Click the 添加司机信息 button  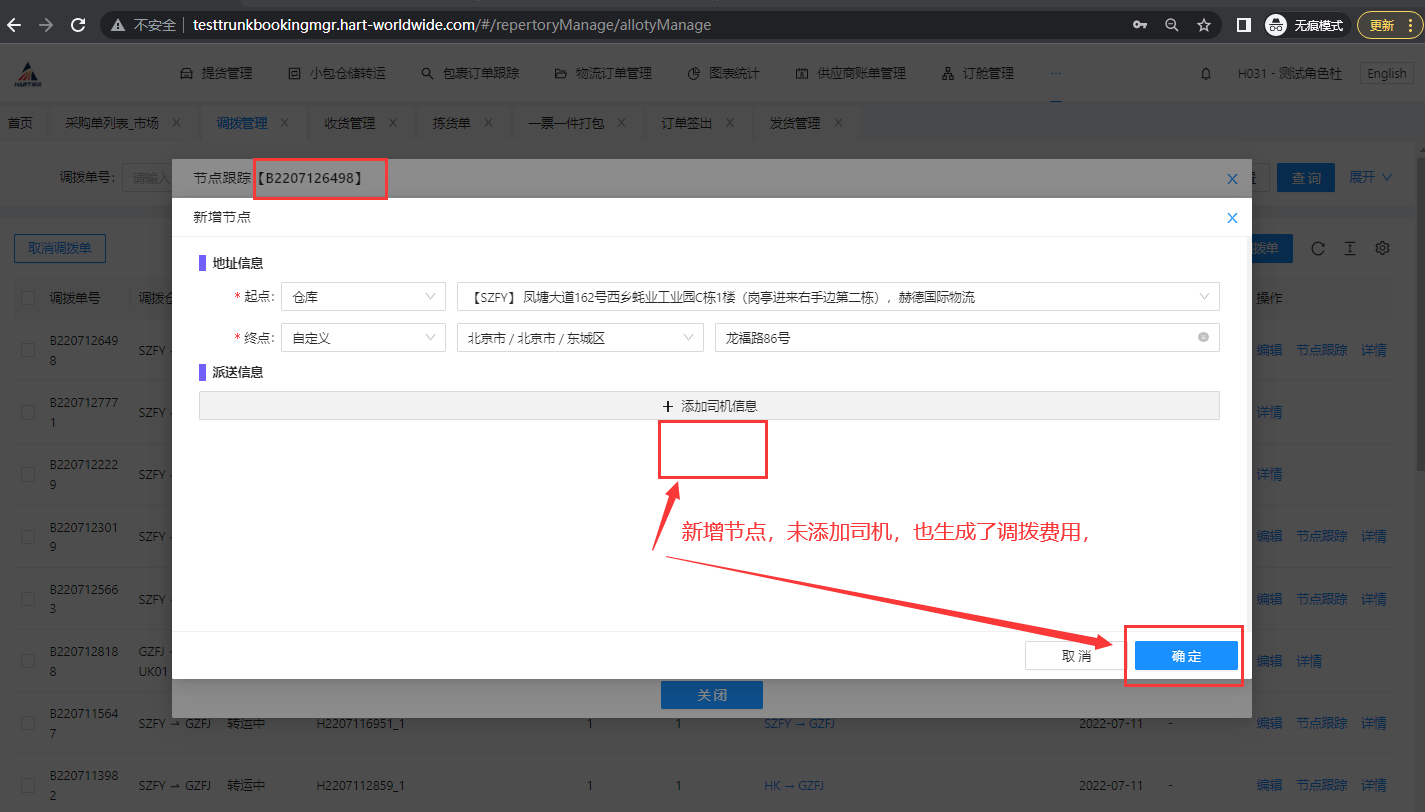pos(709,406)
